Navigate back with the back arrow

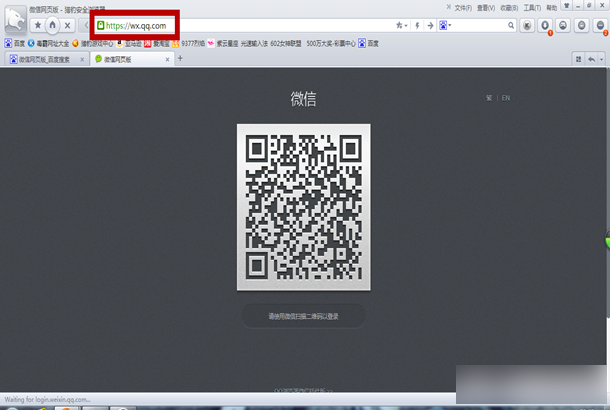(x=86, y=26)
